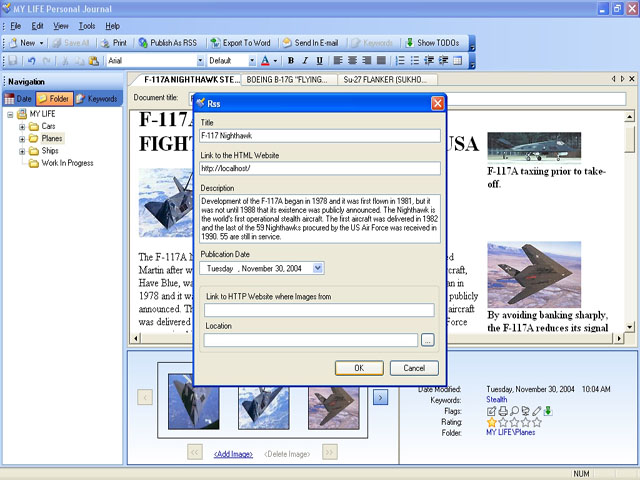640x480 pixels.
Task: Switch to BOEING B-17G document tab
Action: pyautogui.click(x=289, y=80)
